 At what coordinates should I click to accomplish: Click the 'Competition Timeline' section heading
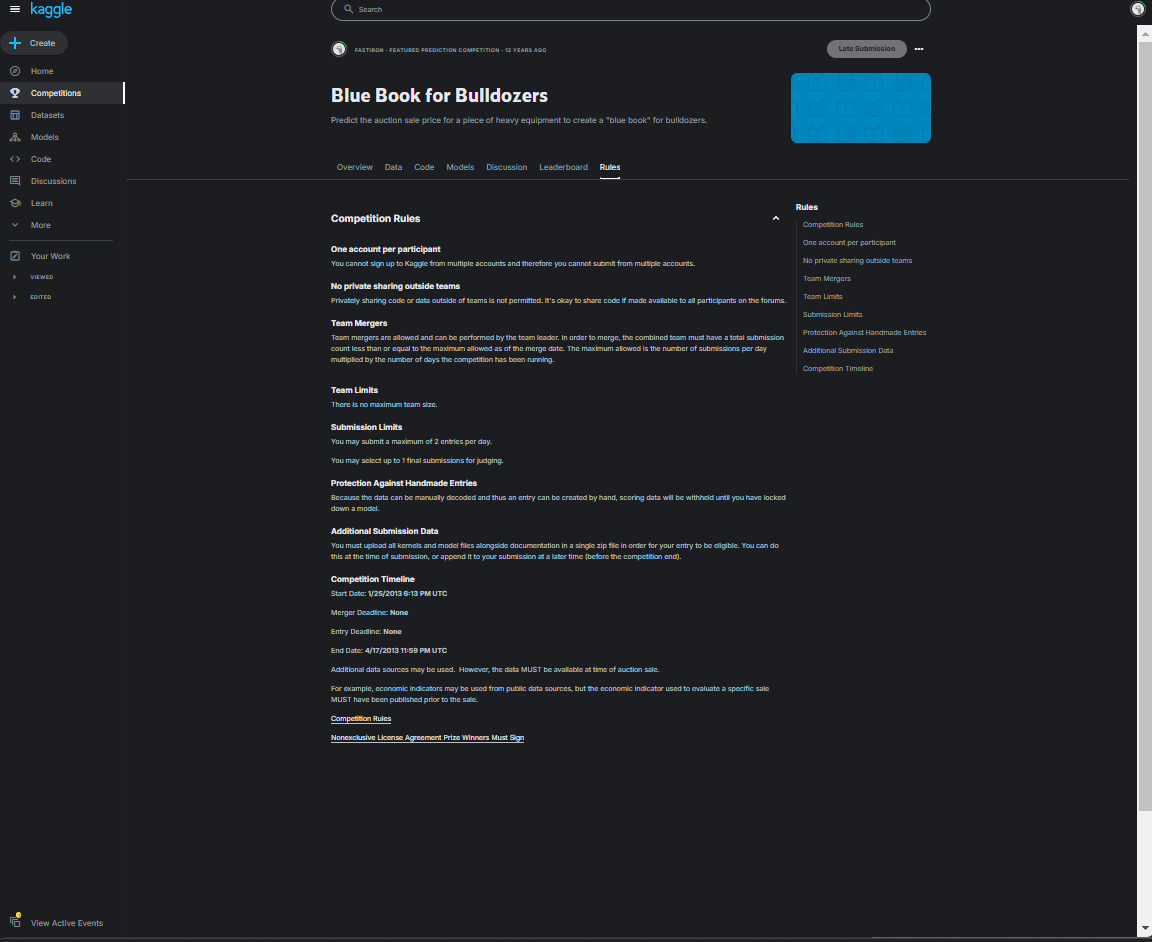pyautogui.click(x=372, y=579)
